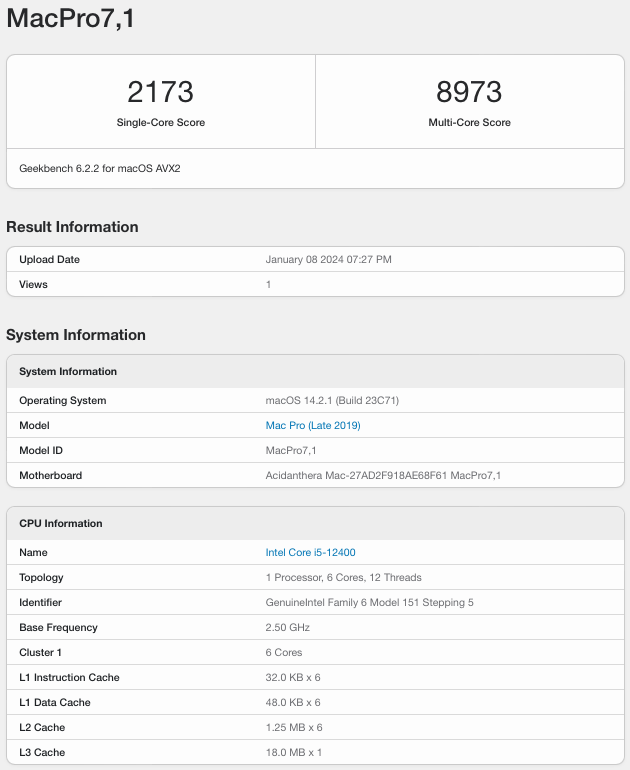Select the 8973 multi-core score value

[469, 92]
